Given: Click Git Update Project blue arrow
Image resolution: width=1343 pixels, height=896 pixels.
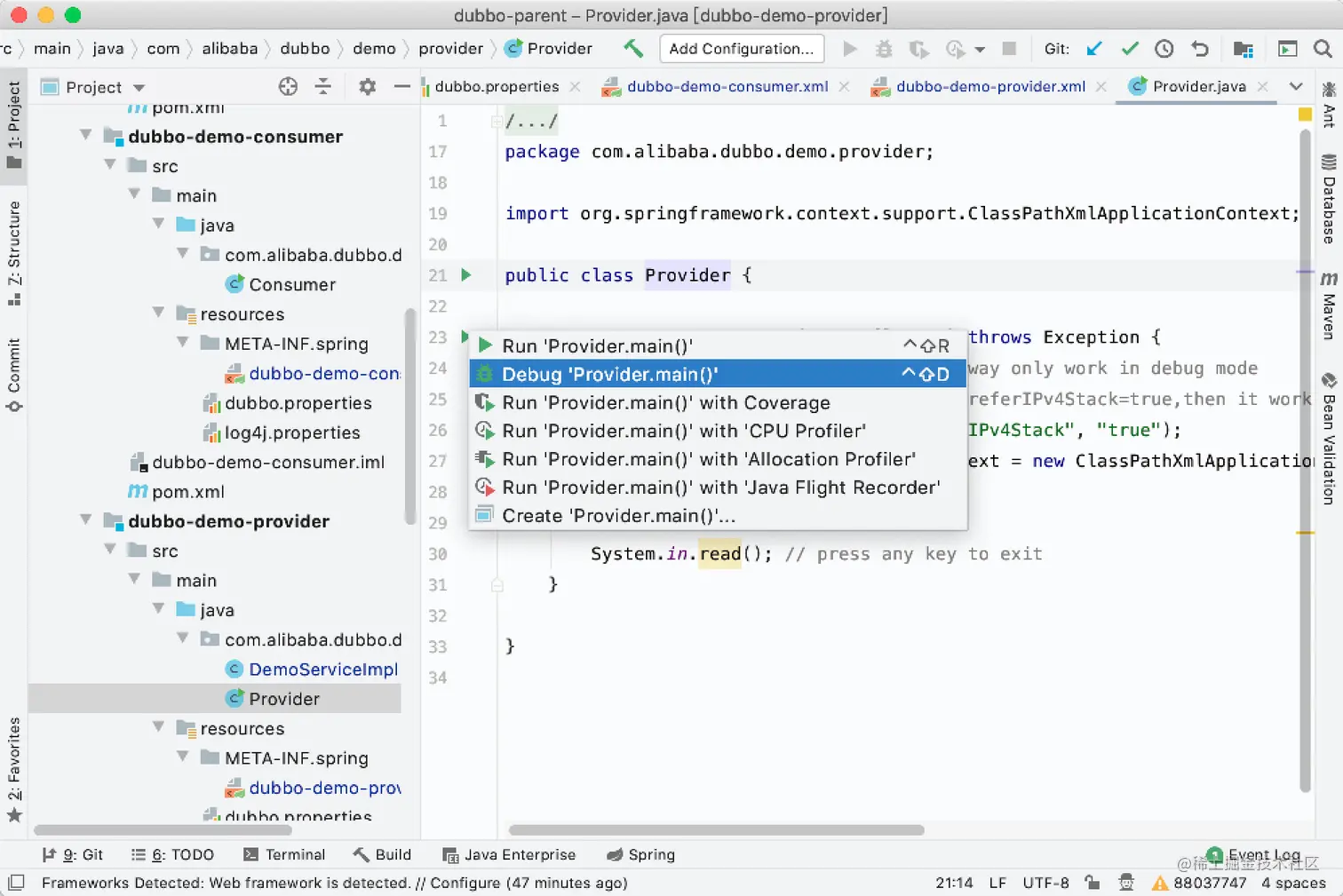Looking at the screenshot, I should tap(1094, 48).
